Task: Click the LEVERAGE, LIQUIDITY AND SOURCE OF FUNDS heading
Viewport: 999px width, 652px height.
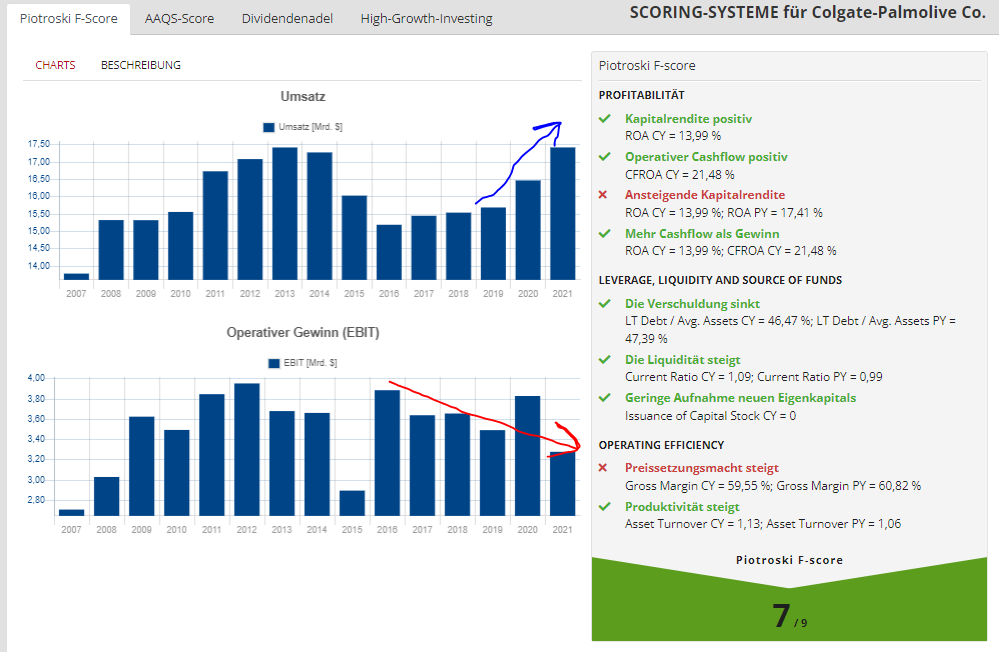Action: [x=720, y=280]
